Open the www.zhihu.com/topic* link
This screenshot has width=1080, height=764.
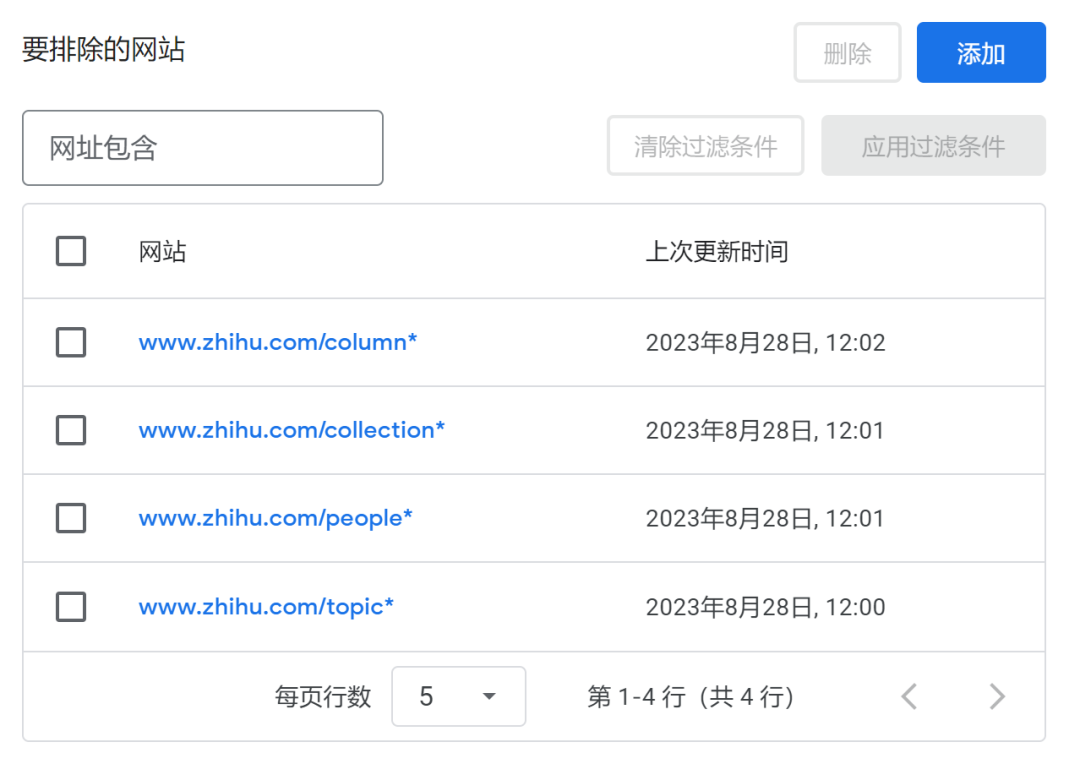tap(266, 607)
